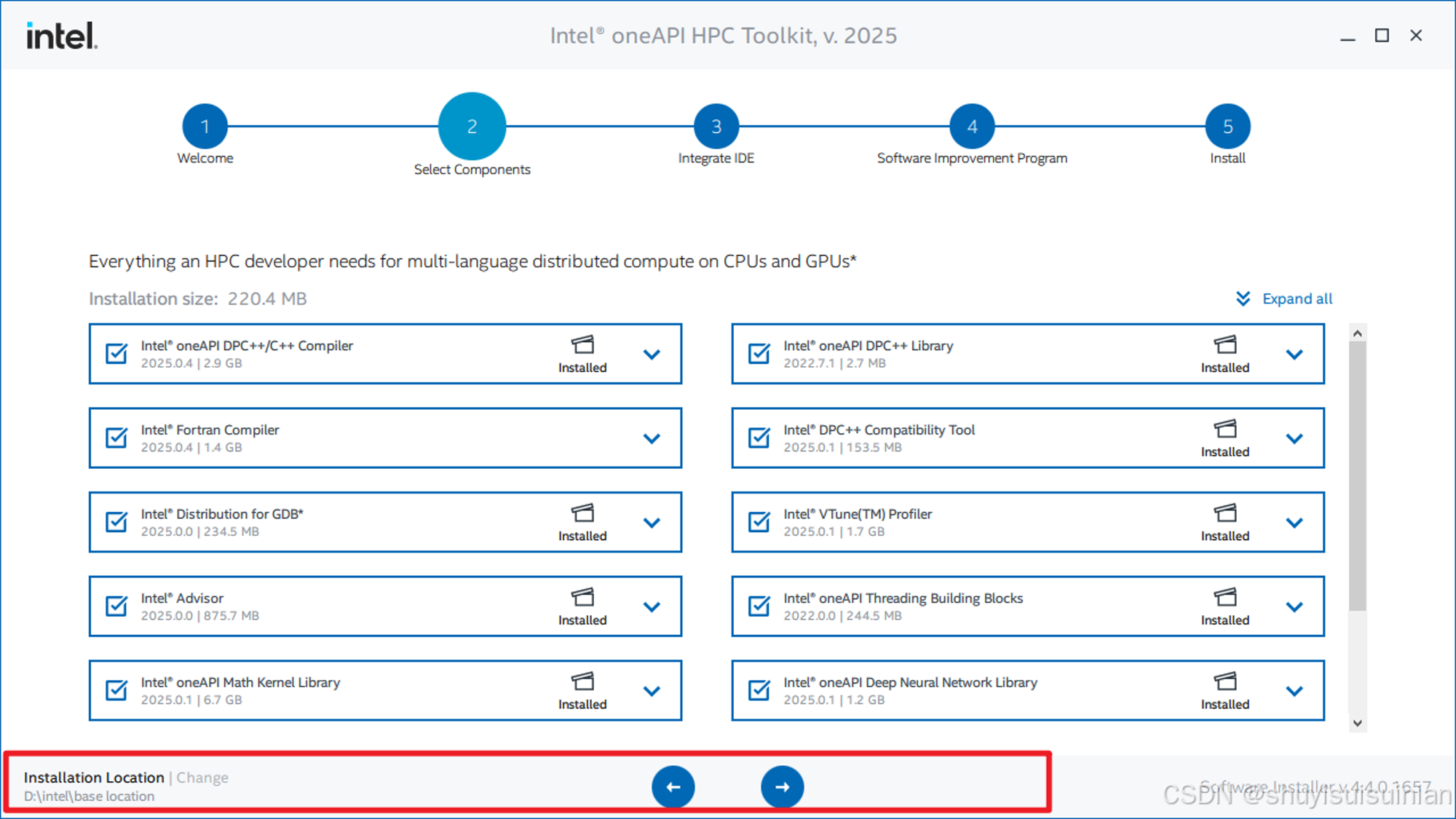1456x819 pixels.
Task: Go to step 3 Integrate IDE
Action: pyautogui.click(x=716, y=127)
